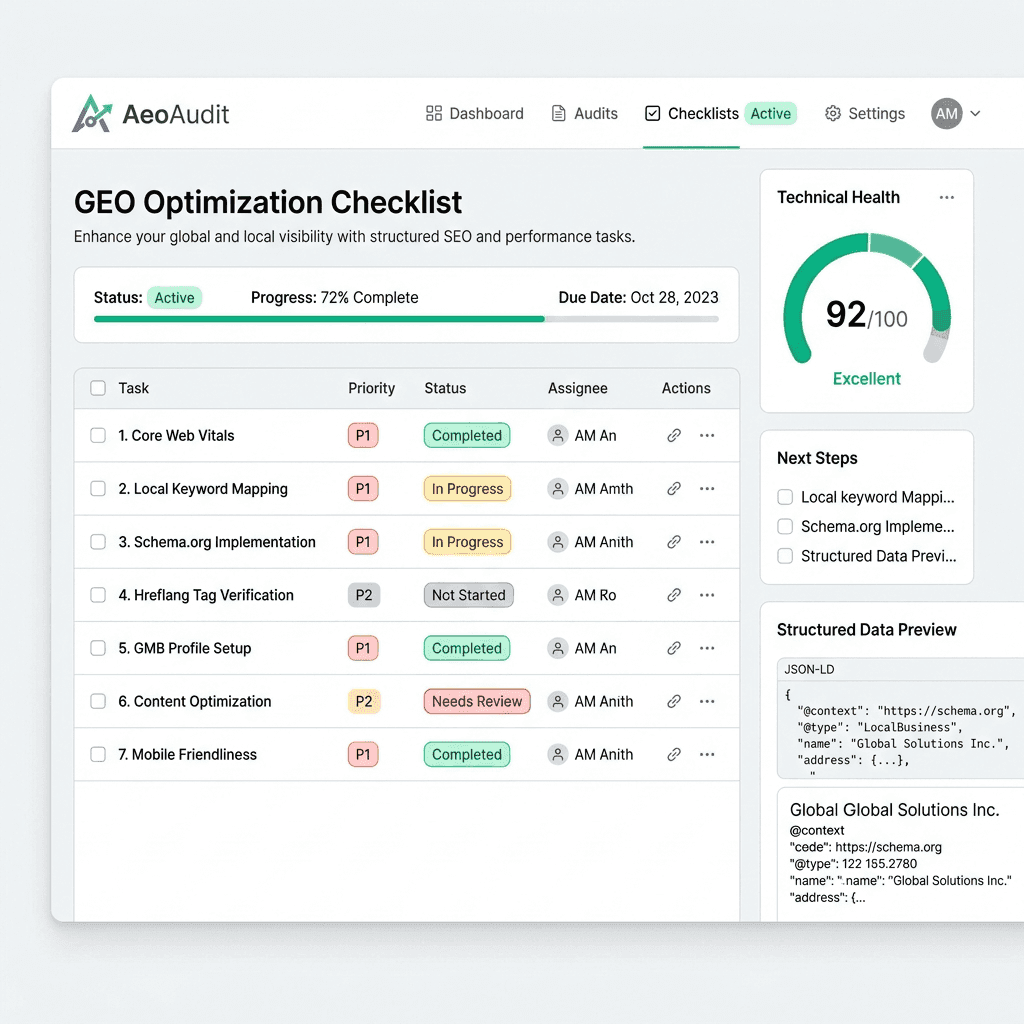Copy link for GMB Profile Setup task

tap(674, 648)
